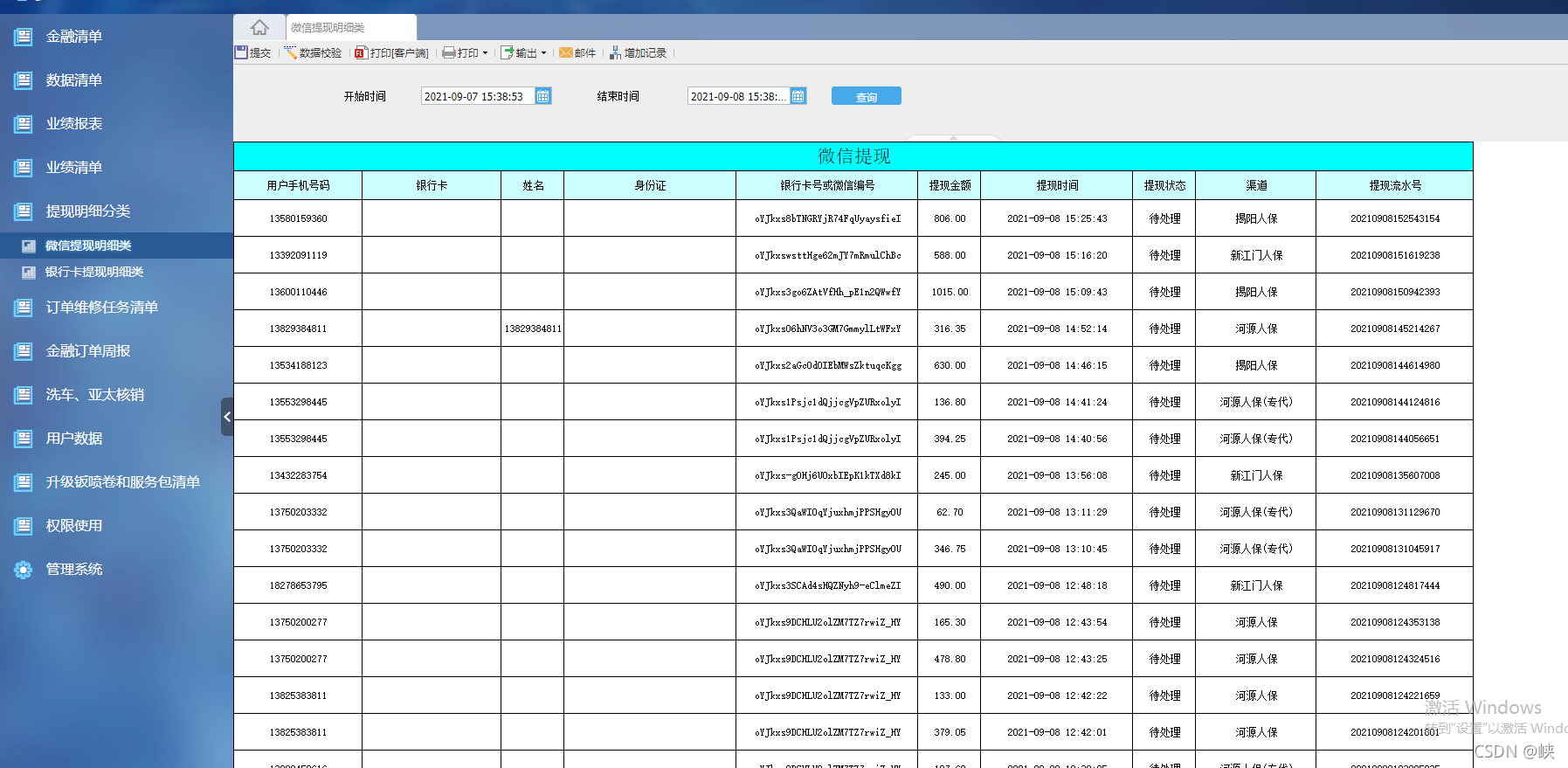The height and width of the screenshot is (768, 1568).
Task: Click the 邮件 envelope toolbar button
Action: click(577, 52)
